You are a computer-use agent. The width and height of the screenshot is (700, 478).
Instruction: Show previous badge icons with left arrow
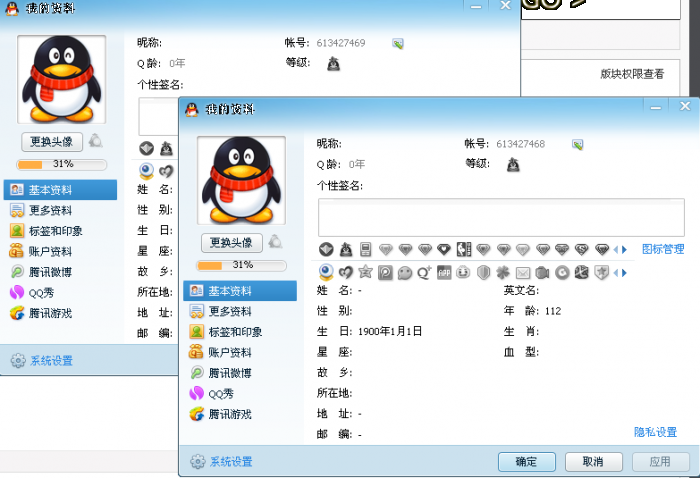point(616,249)
